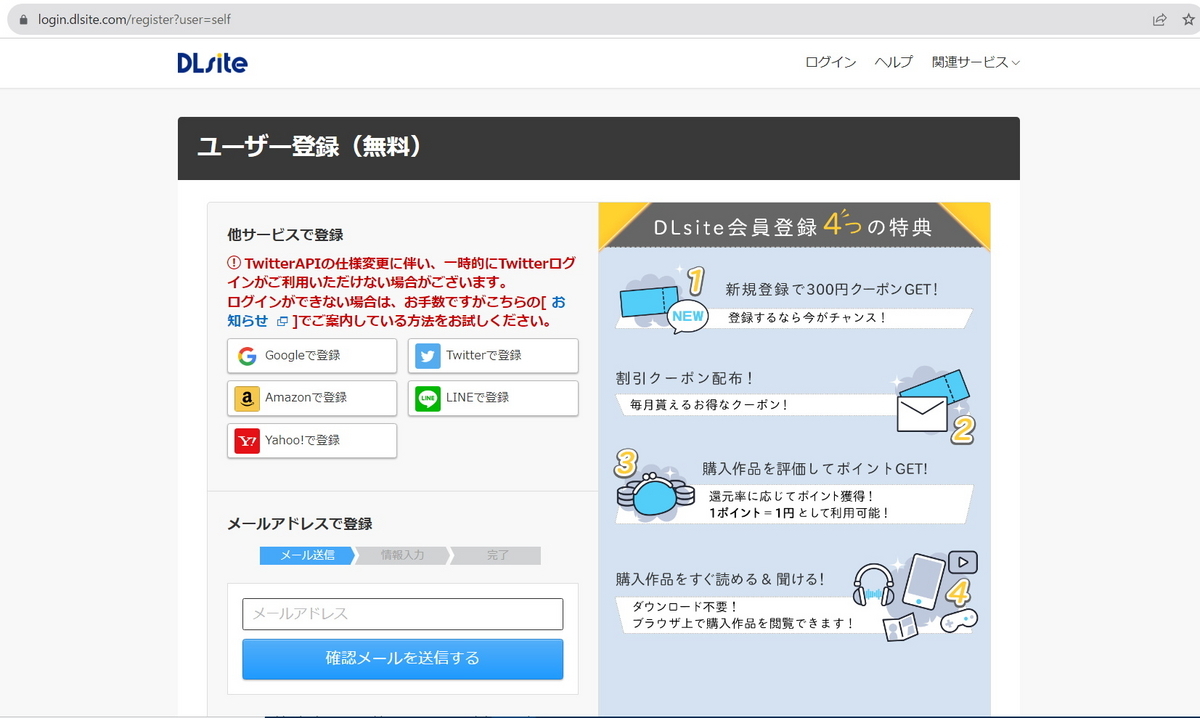Viewport: 1200px width, 718px height.
Task: Click 確認メールを送信する button
Action: (403, 659)
